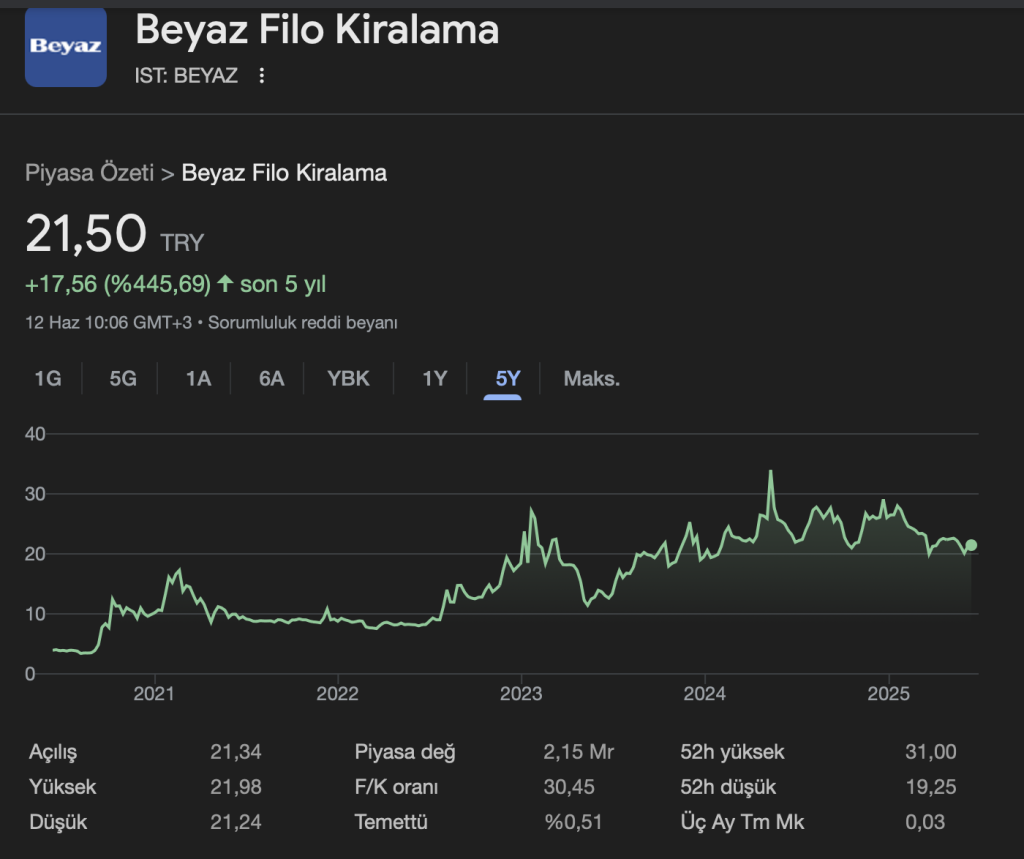
Task: Open the Piyasa Özeti breadcrumb link
Action: (x=89, y=173)
